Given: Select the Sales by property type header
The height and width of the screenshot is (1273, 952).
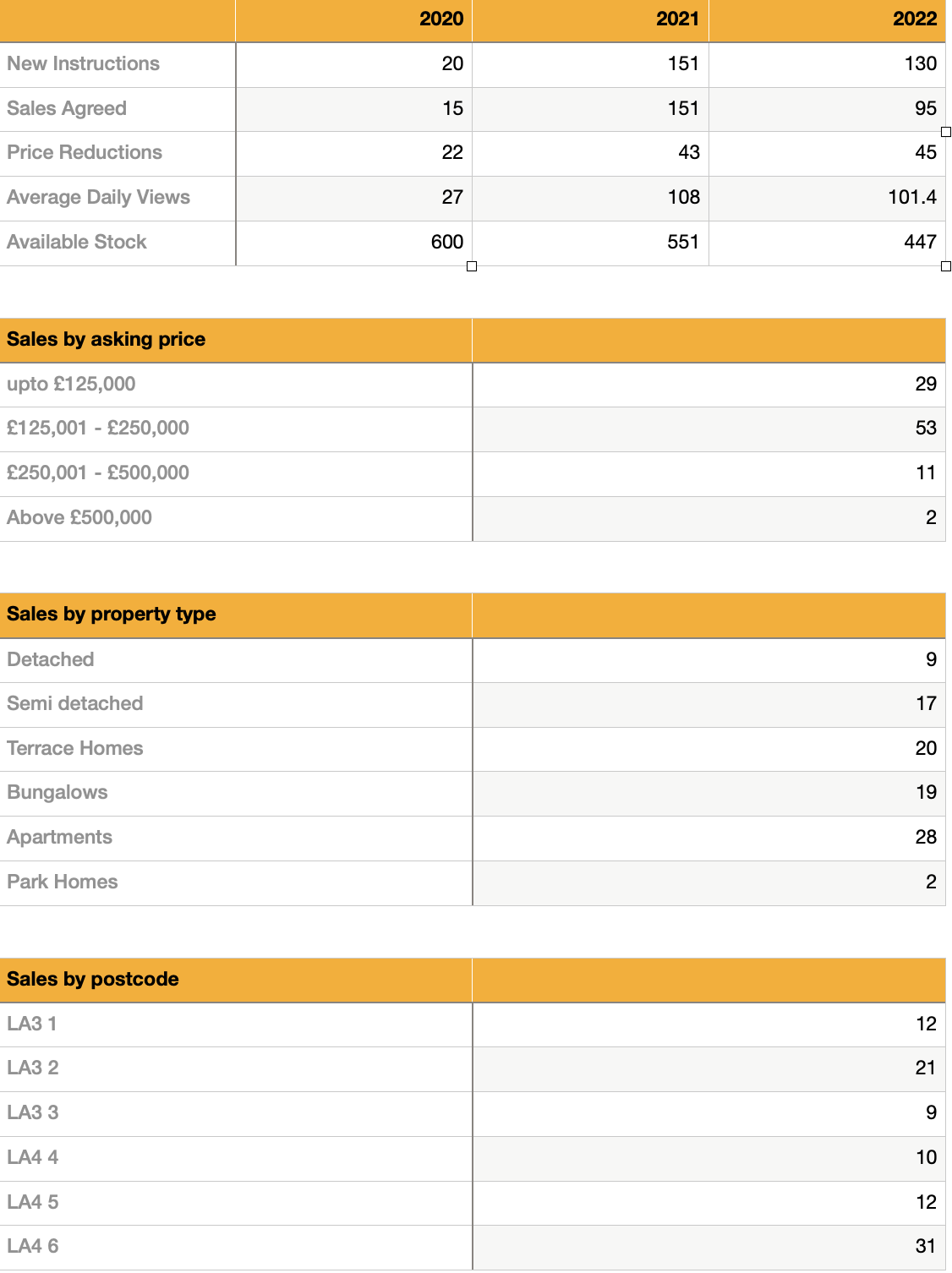Looking at the screenshot, I should [112, 615].
